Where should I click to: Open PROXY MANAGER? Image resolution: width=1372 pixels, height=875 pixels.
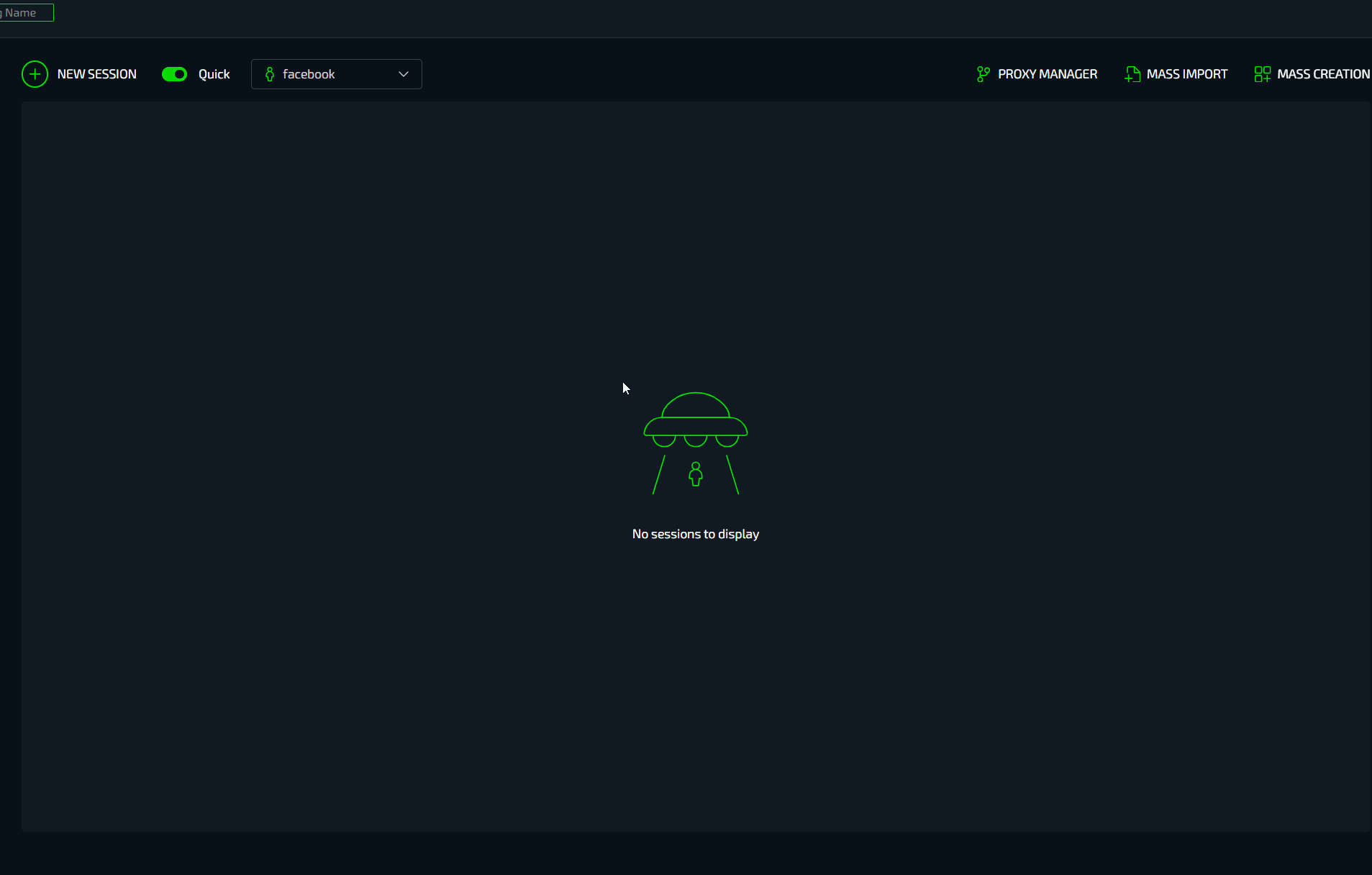(1047, 74)
